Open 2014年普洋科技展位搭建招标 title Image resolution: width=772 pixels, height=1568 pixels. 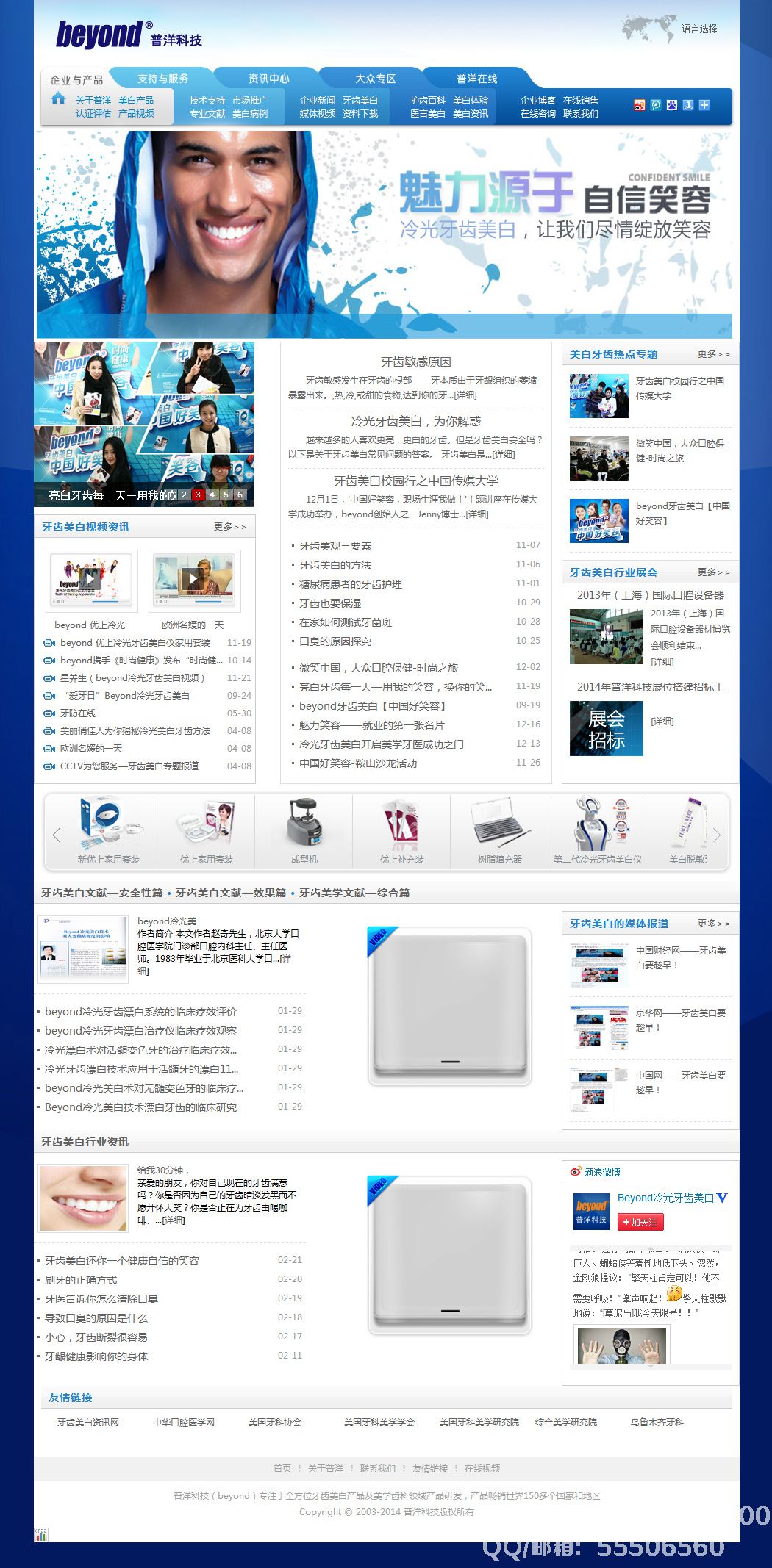[651, 687]
